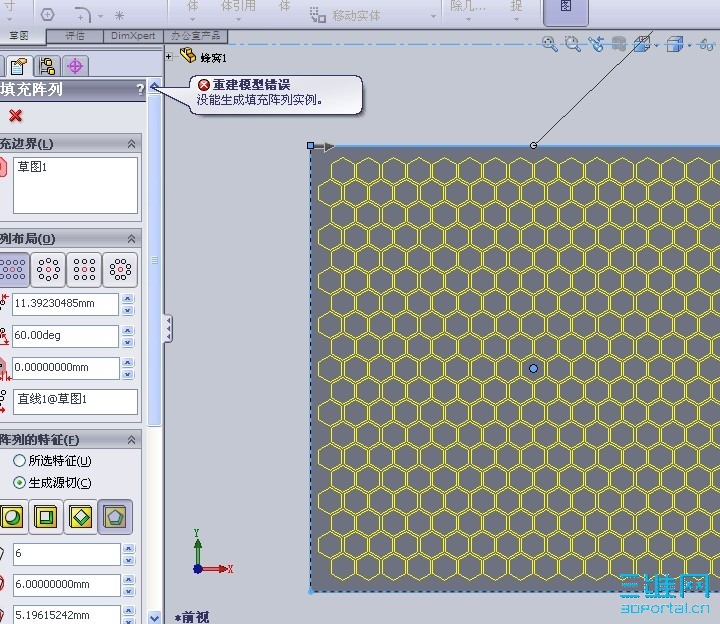This screenshot has height=624, width=720.
Task: Switch to the 办公室产品 tab
Action: coord(196,36)
